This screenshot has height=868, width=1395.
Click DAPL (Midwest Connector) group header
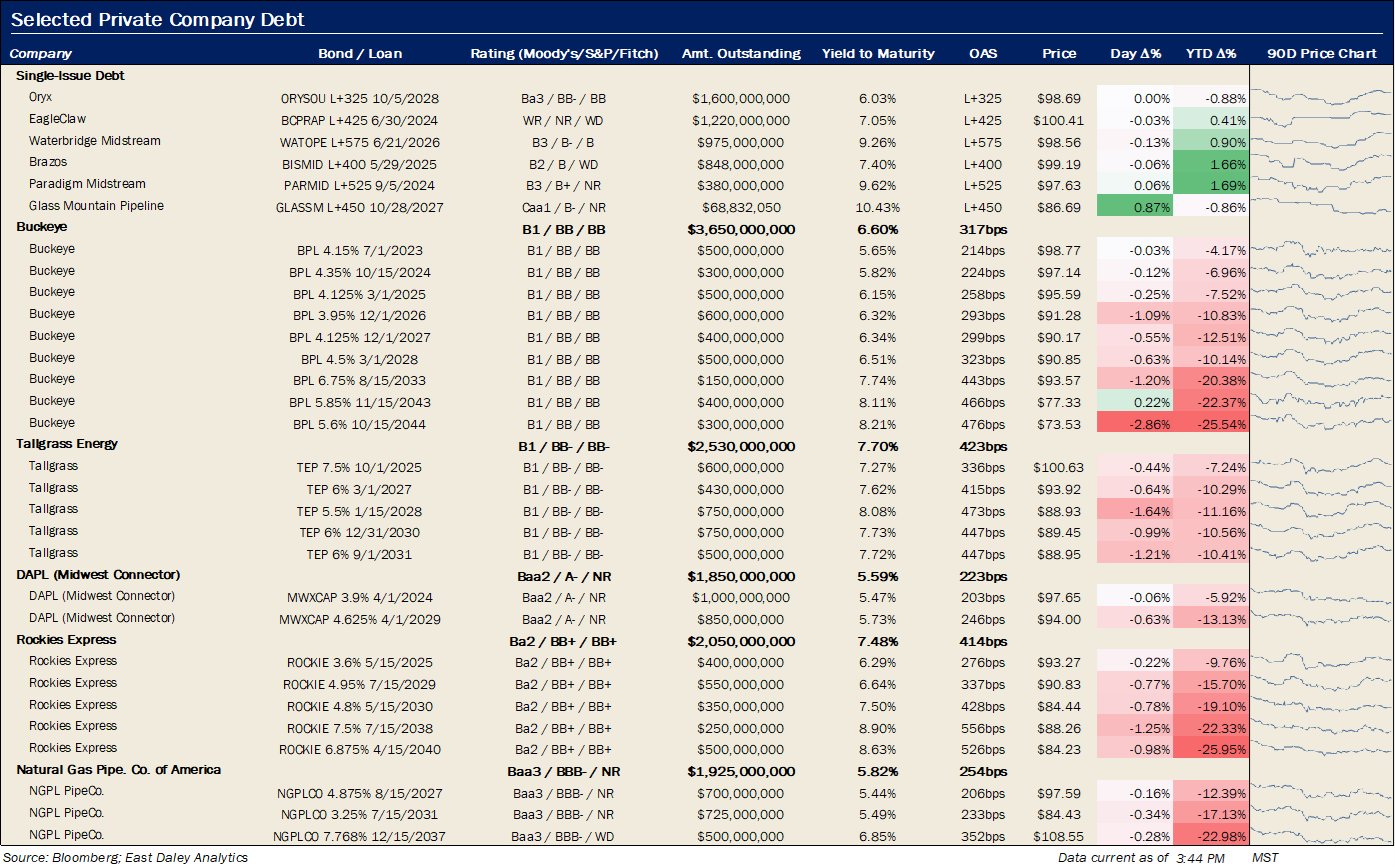98,575
